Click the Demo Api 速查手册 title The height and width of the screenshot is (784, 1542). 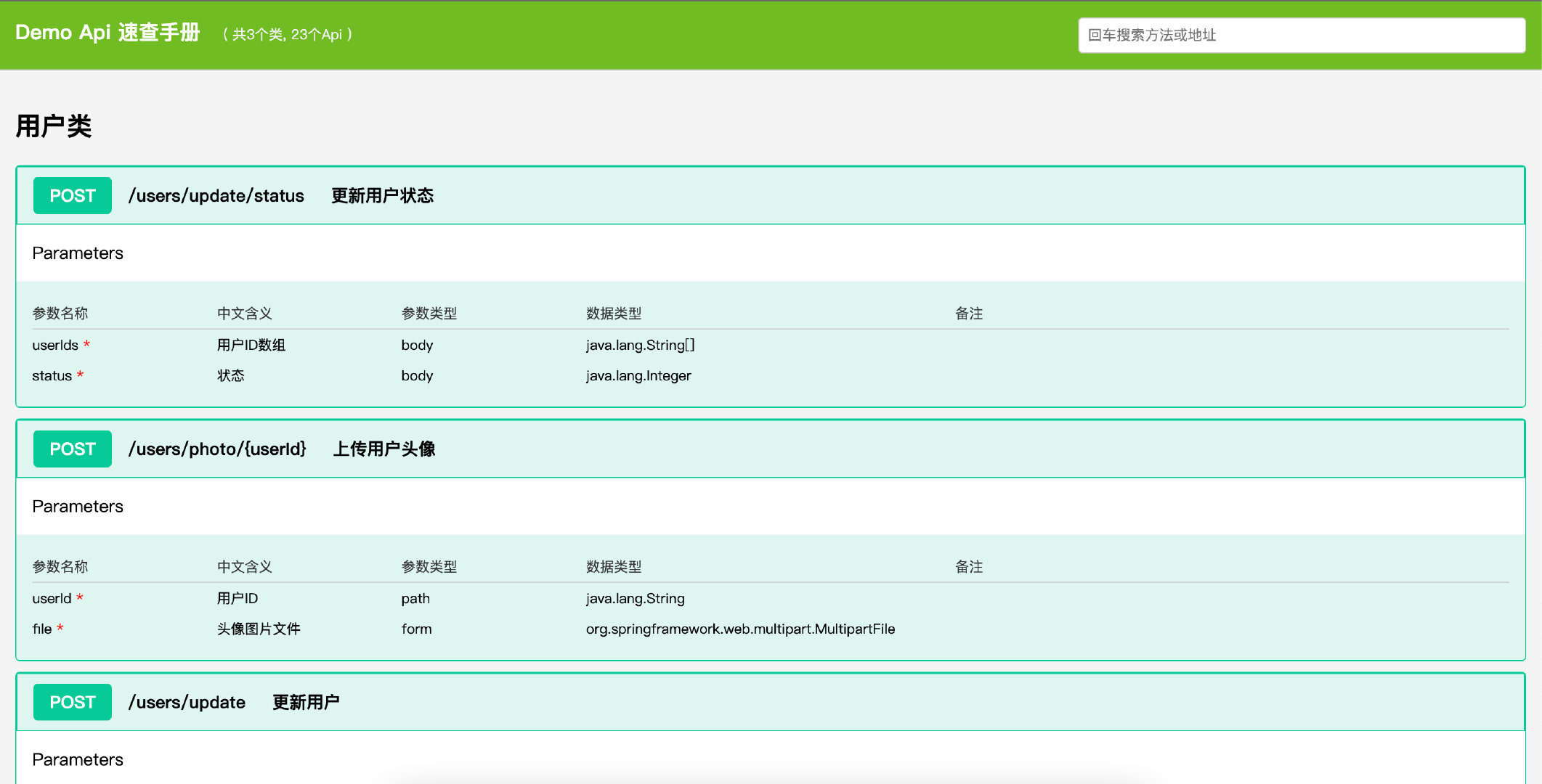[x=107, y=33]
